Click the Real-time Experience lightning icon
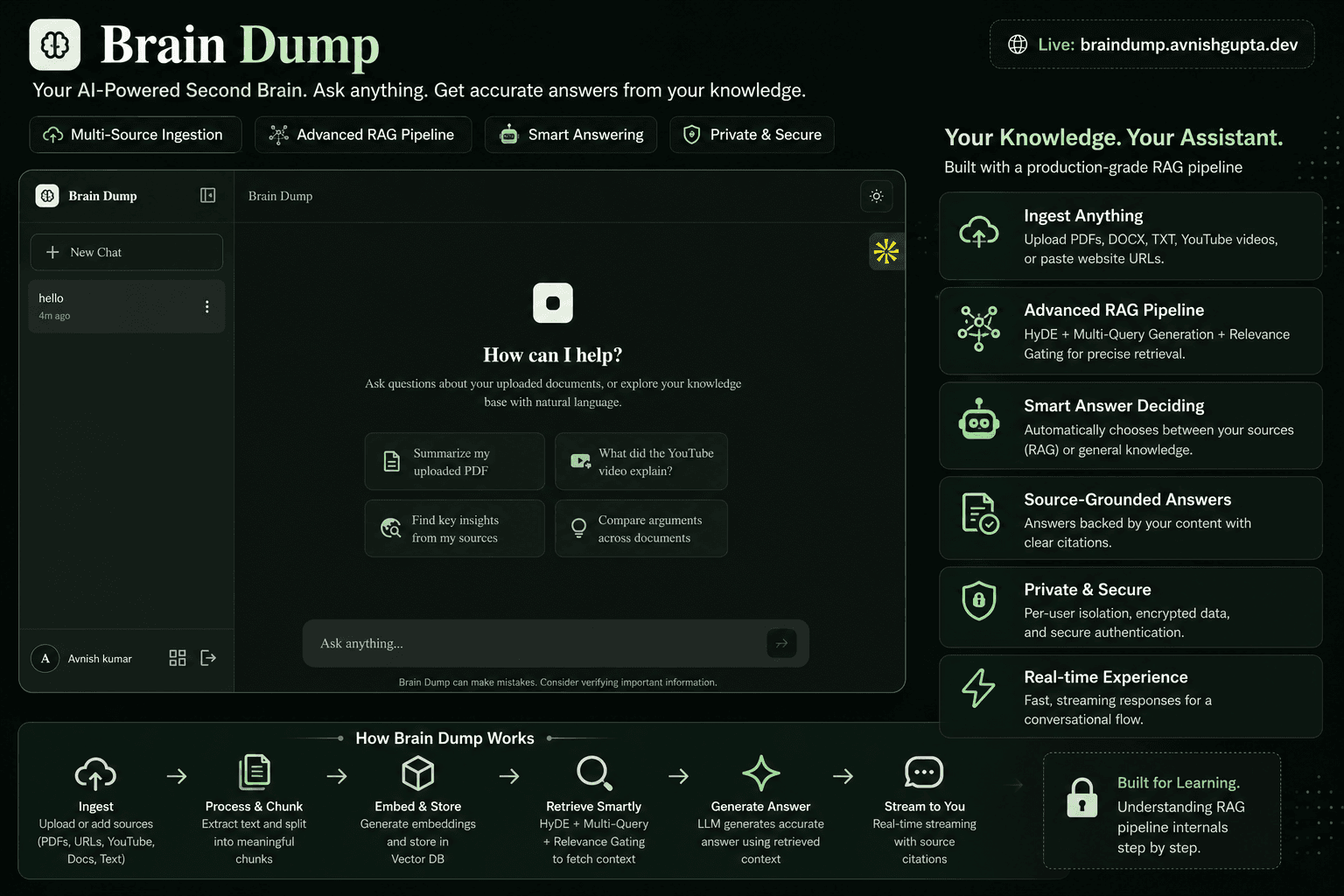 click(978, 688)
